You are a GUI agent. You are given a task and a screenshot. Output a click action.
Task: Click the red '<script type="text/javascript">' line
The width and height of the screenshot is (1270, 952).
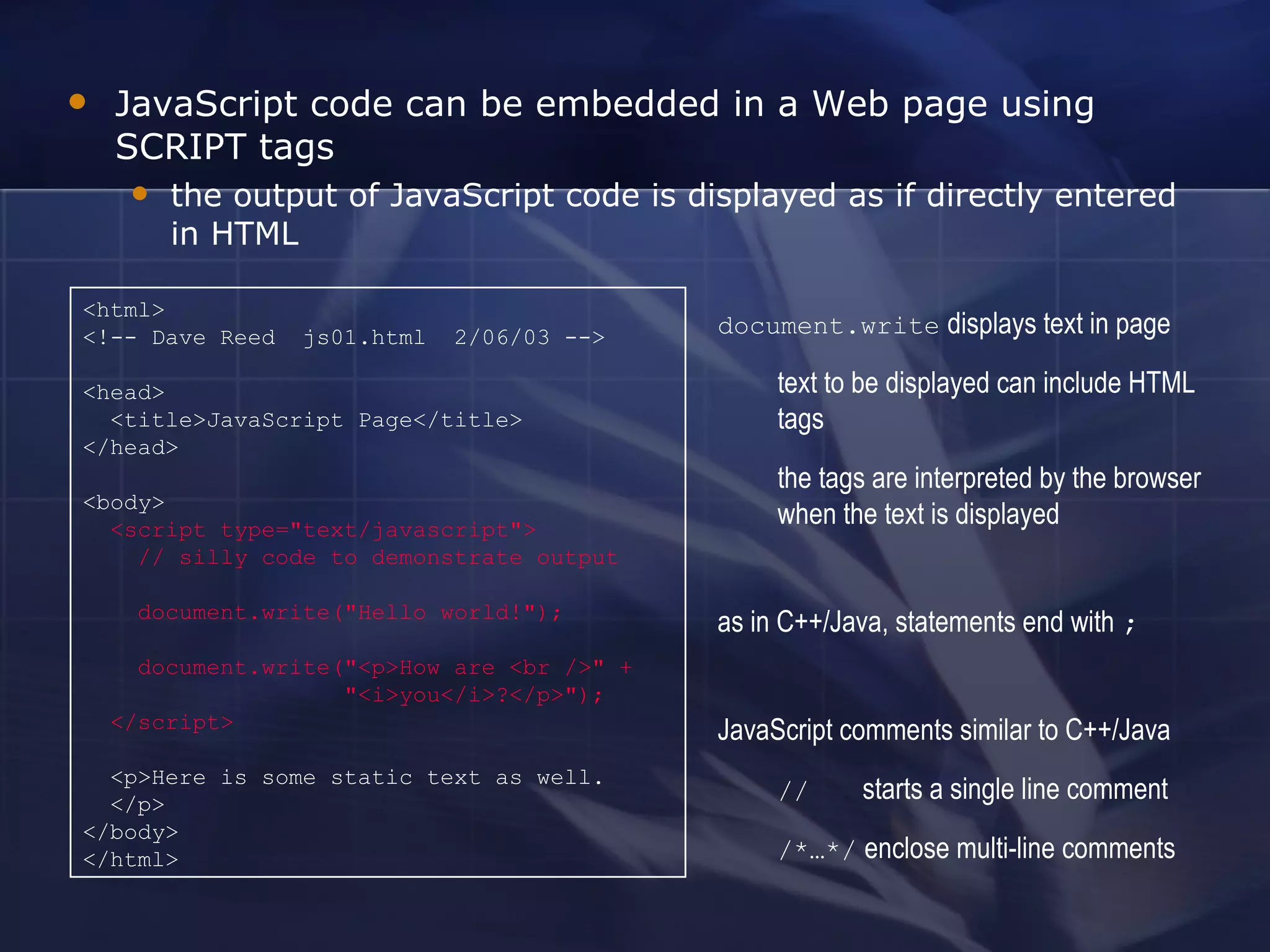[323, 531]
